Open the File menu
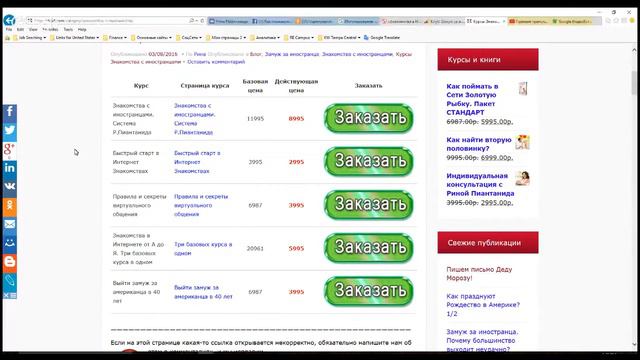Image resolution: width=640 pixels, height=360 pixels. 9,29
